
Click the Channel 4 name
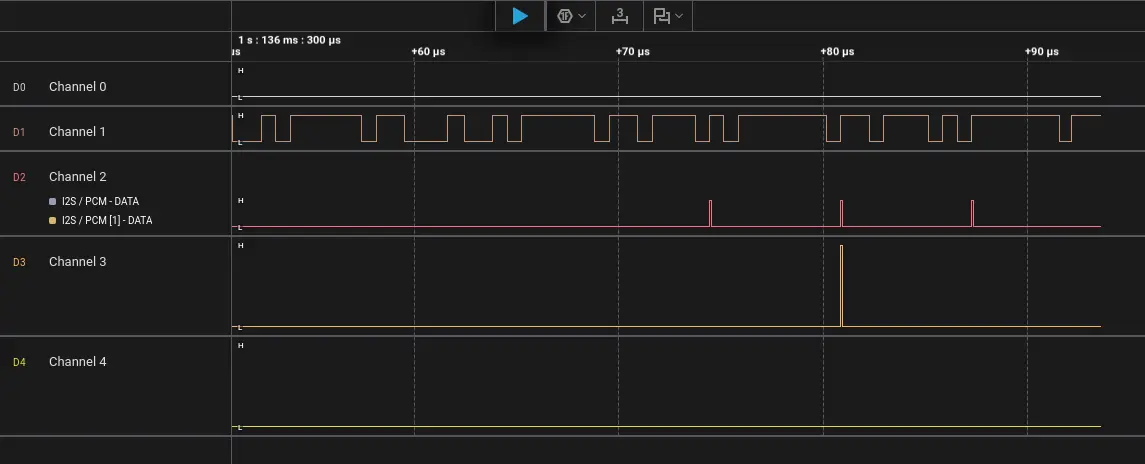[77, 362]
